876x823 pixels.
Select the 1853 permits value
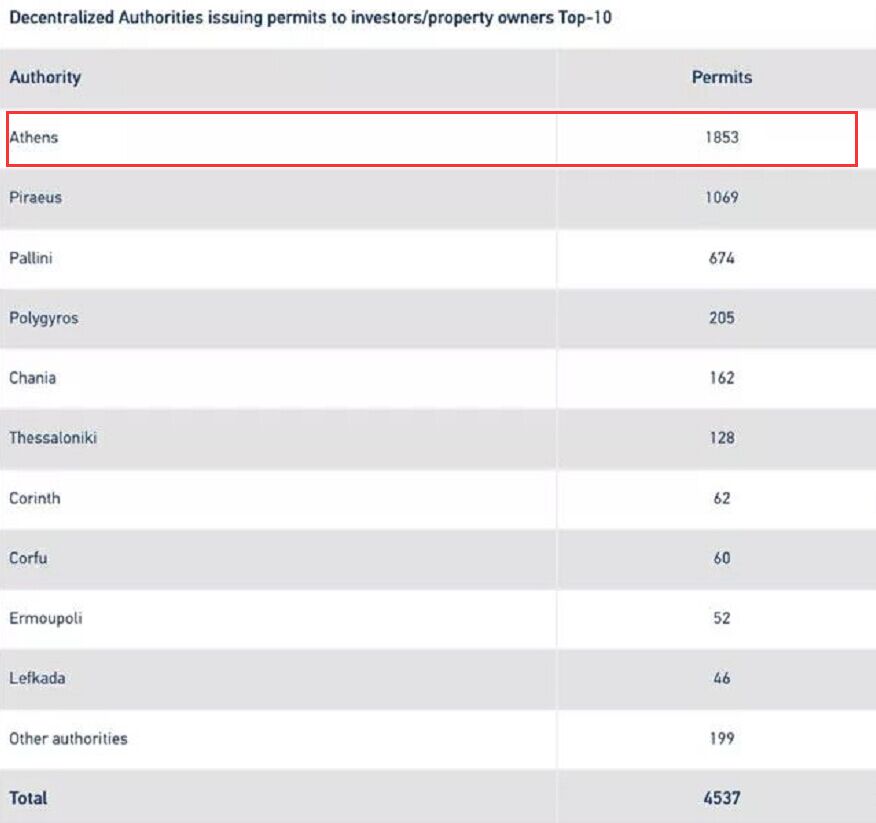[721, 138]
